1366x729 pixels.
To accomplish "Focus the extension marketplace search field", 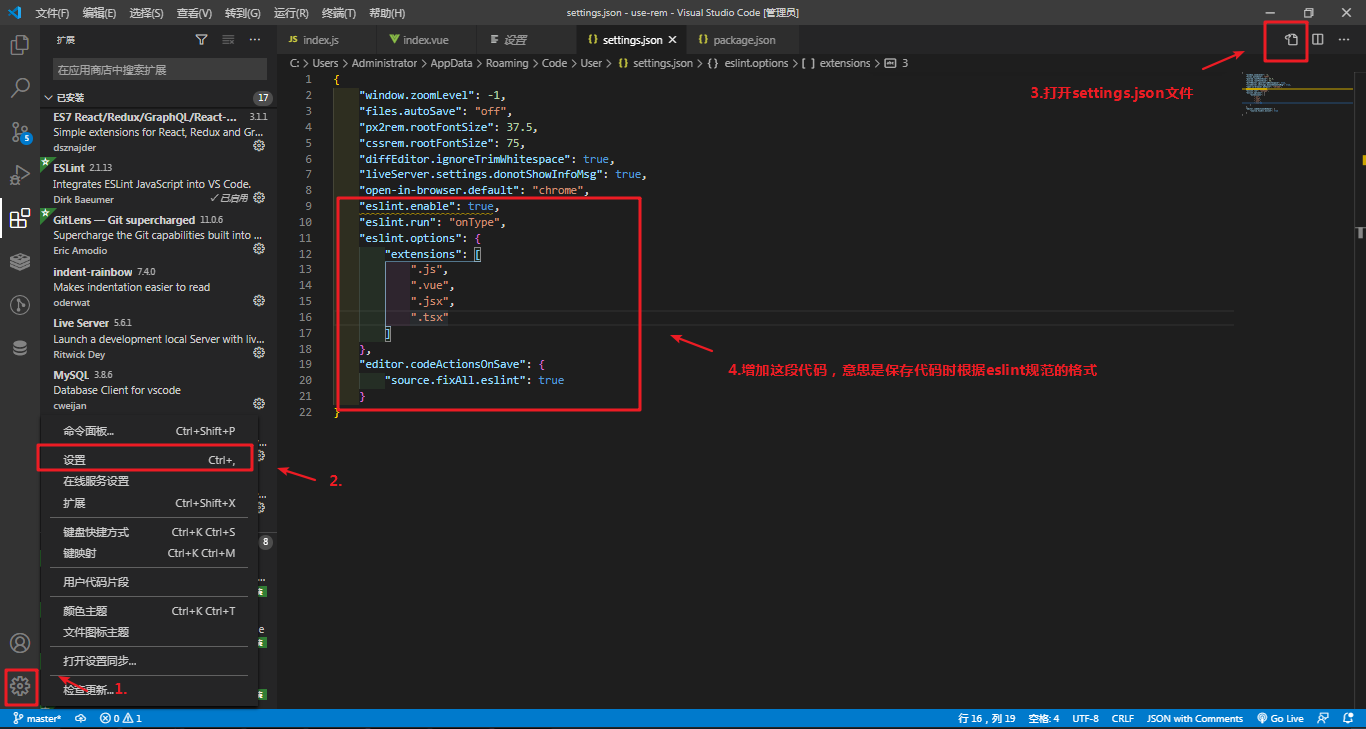I will tap(160, 69).
